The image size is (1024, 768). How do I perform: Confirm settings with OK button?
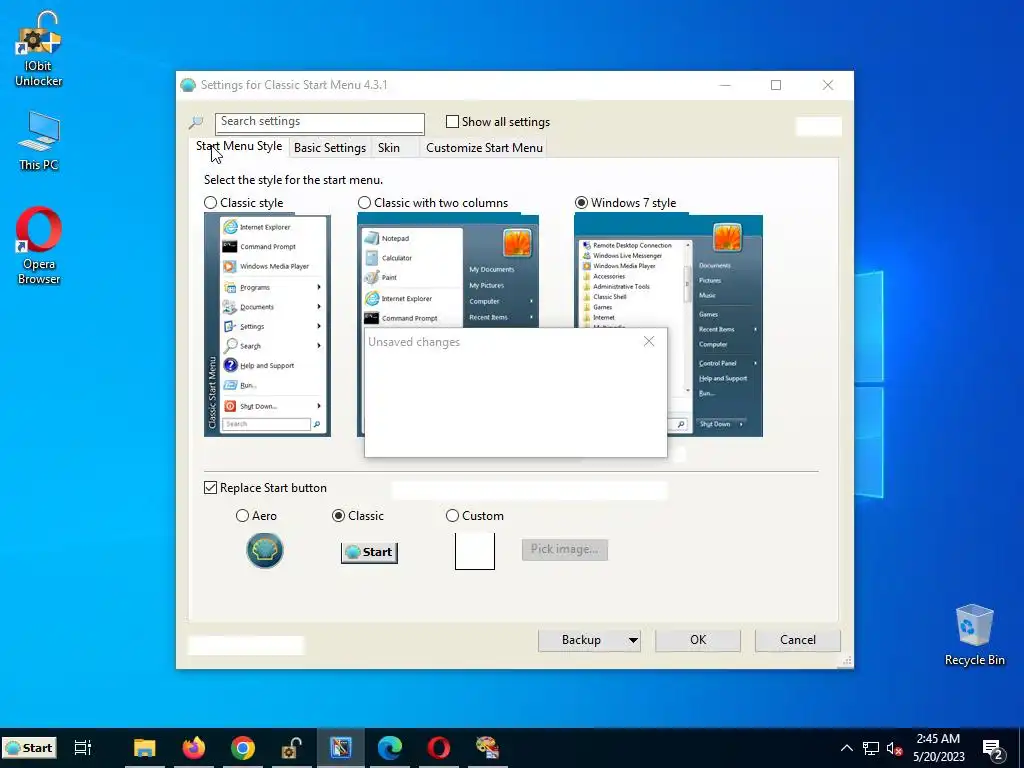698,640
